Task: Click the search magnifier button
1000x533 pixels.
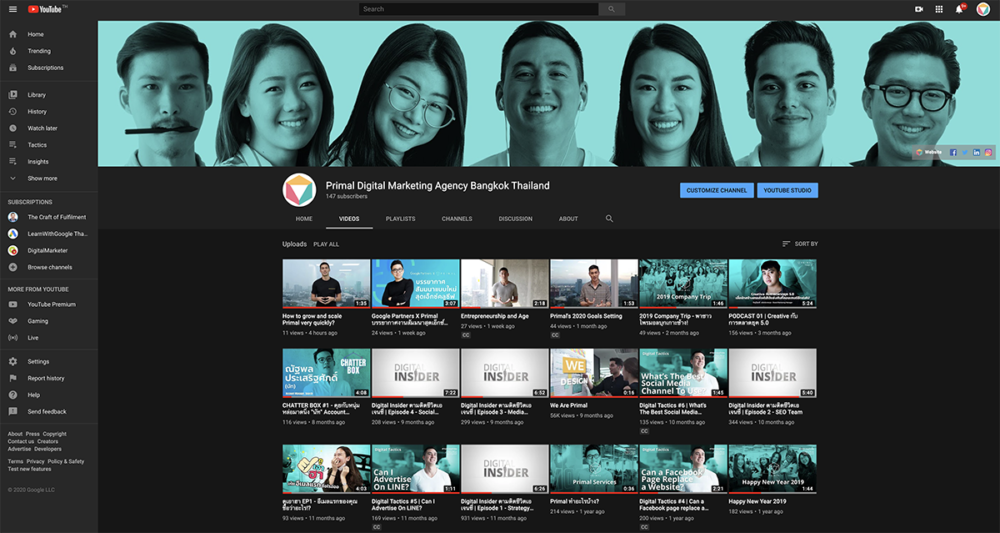Action: point(612,9)
